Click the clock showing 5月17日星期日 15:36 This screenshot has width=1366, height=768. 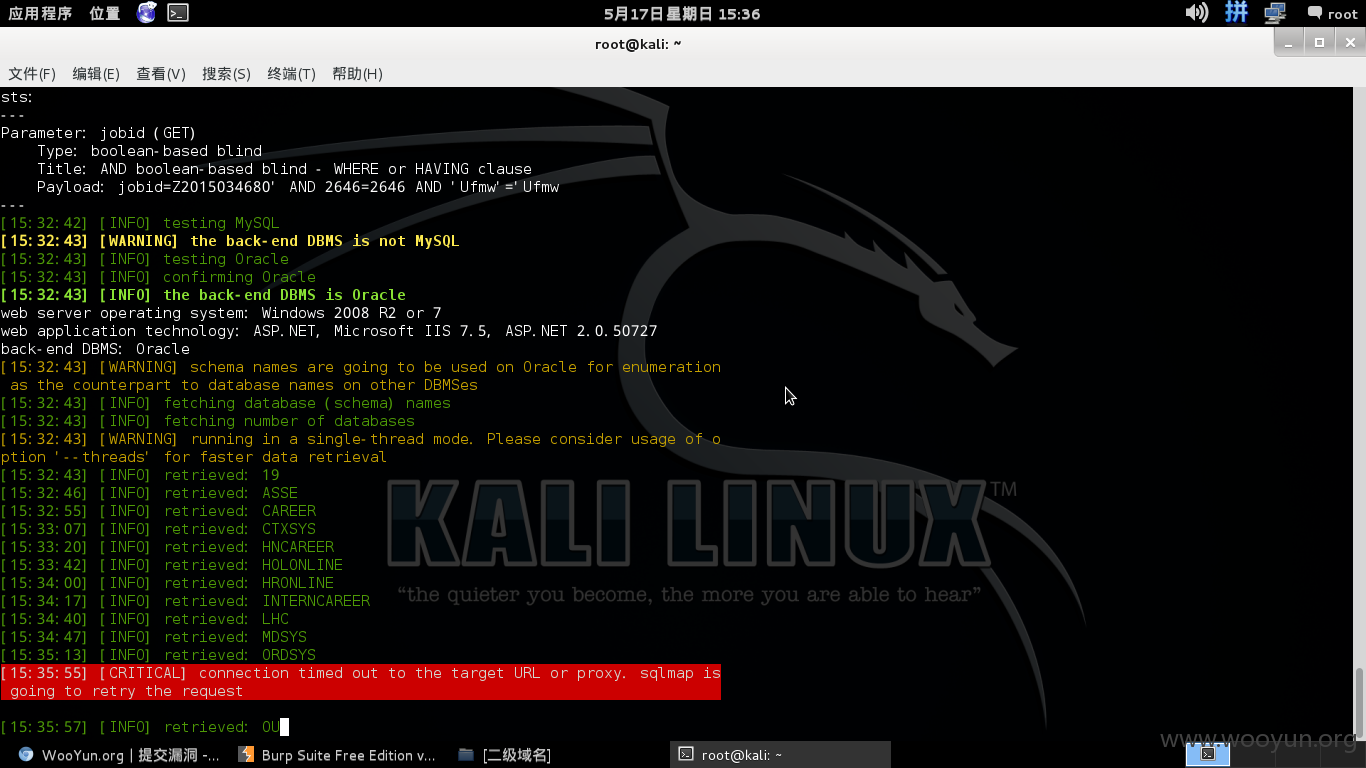(x=682, y=14)
